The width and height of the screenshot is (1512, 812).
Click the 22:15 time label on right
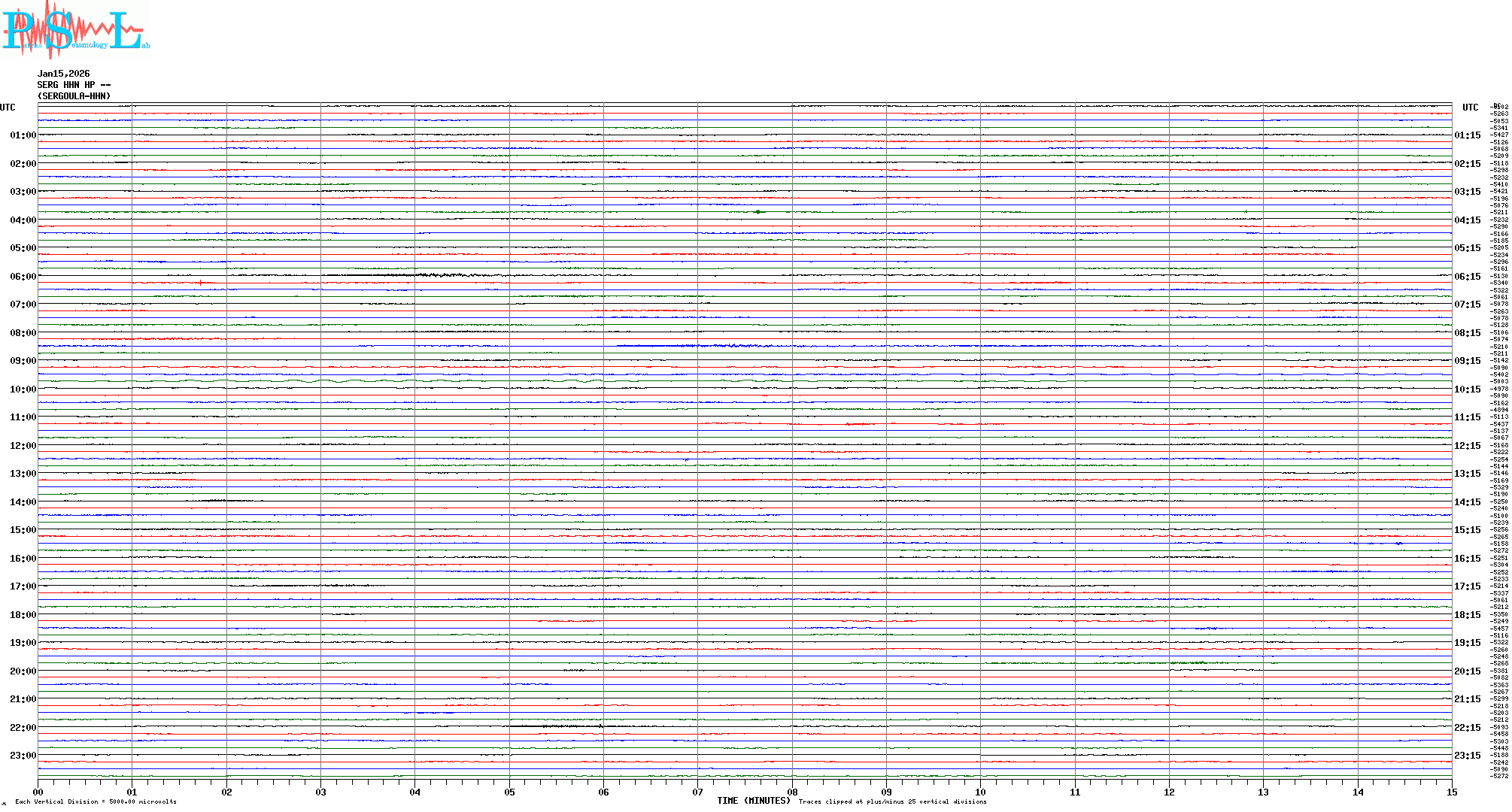(x=1467, y=728)
